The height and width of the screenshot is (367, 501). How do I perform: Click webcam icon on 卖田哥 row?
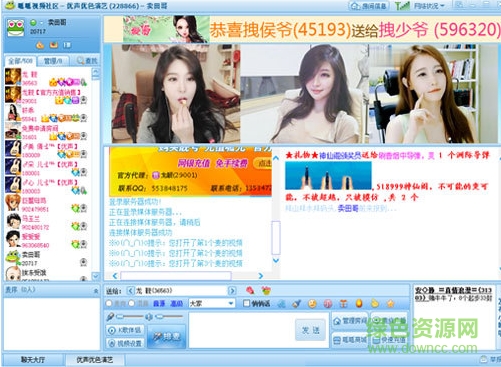[84, 262]
